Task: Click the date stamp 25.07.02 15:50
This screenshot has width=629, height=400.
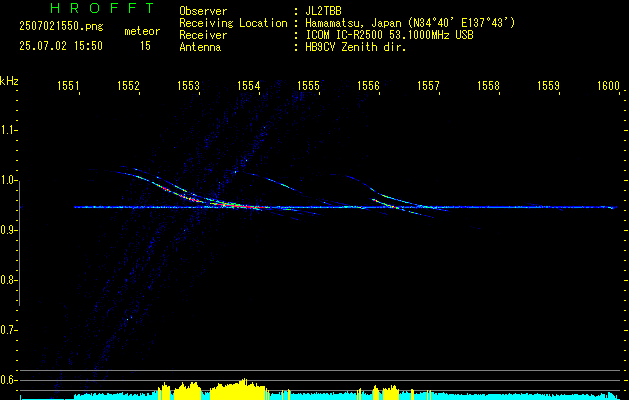Action: [61, 46]
